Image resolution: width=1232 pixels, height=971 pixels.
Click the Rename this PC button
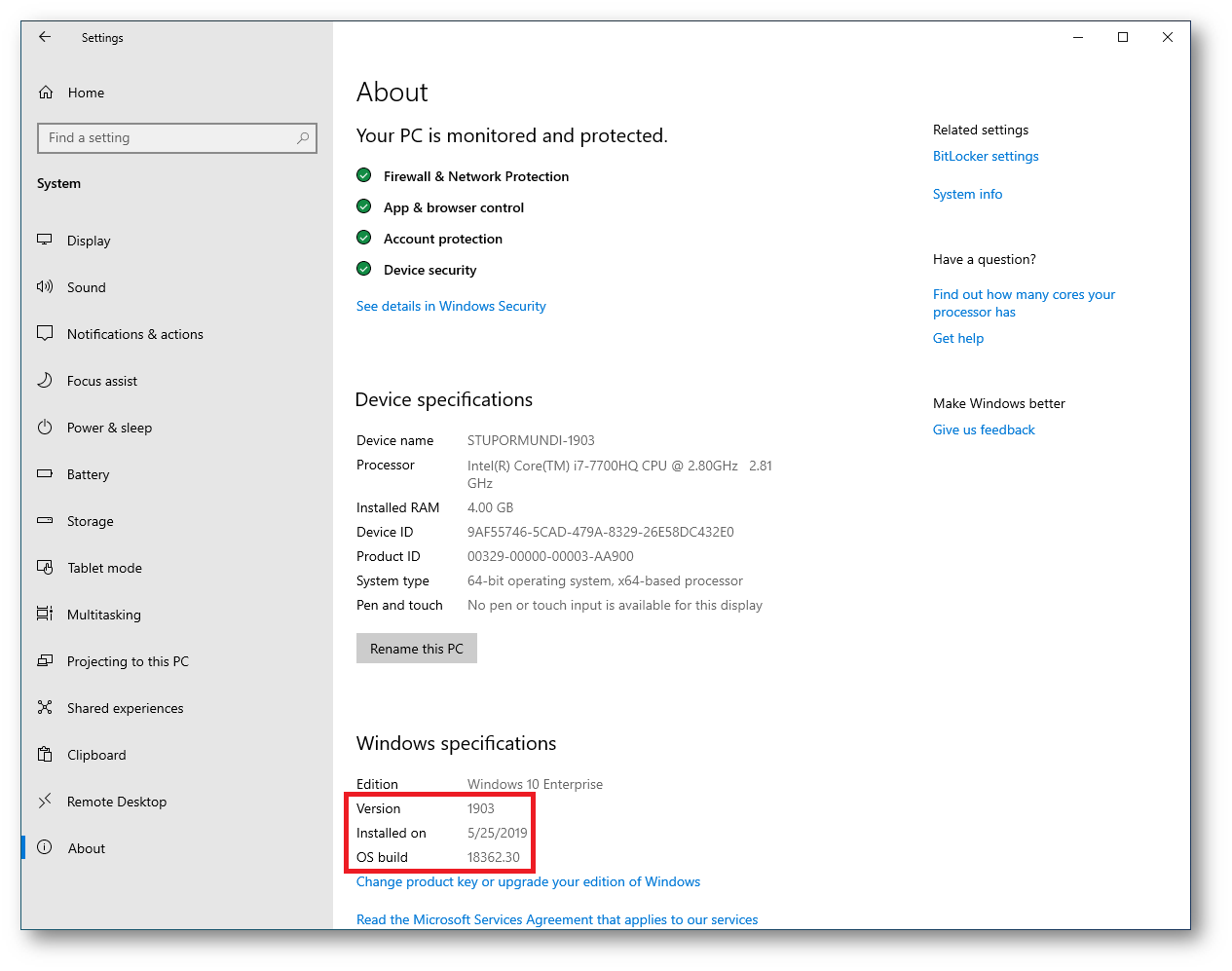click(x=417, y=649)
